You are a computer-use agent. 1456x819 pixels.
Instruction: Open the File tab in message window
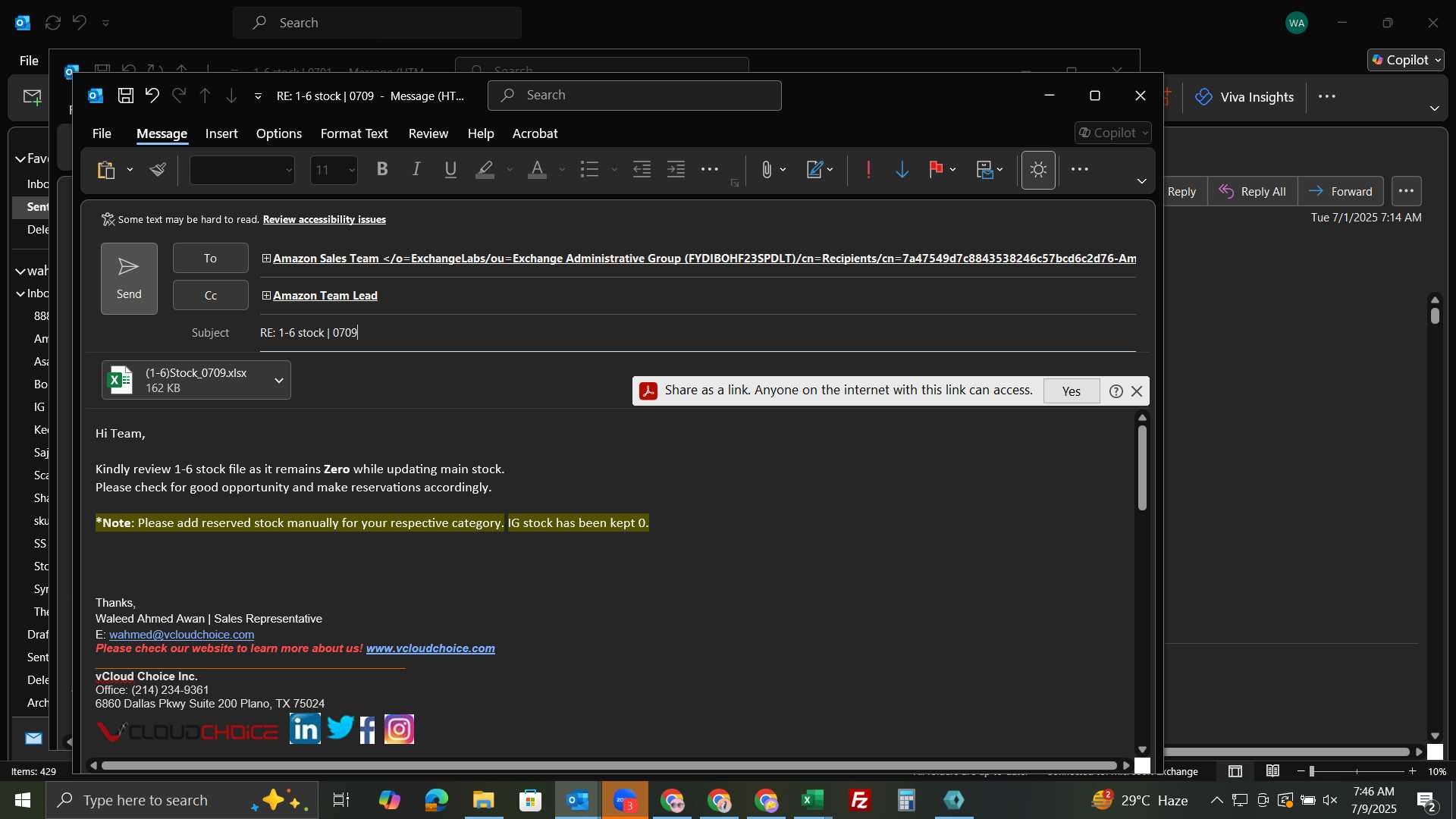pos(102,133)
